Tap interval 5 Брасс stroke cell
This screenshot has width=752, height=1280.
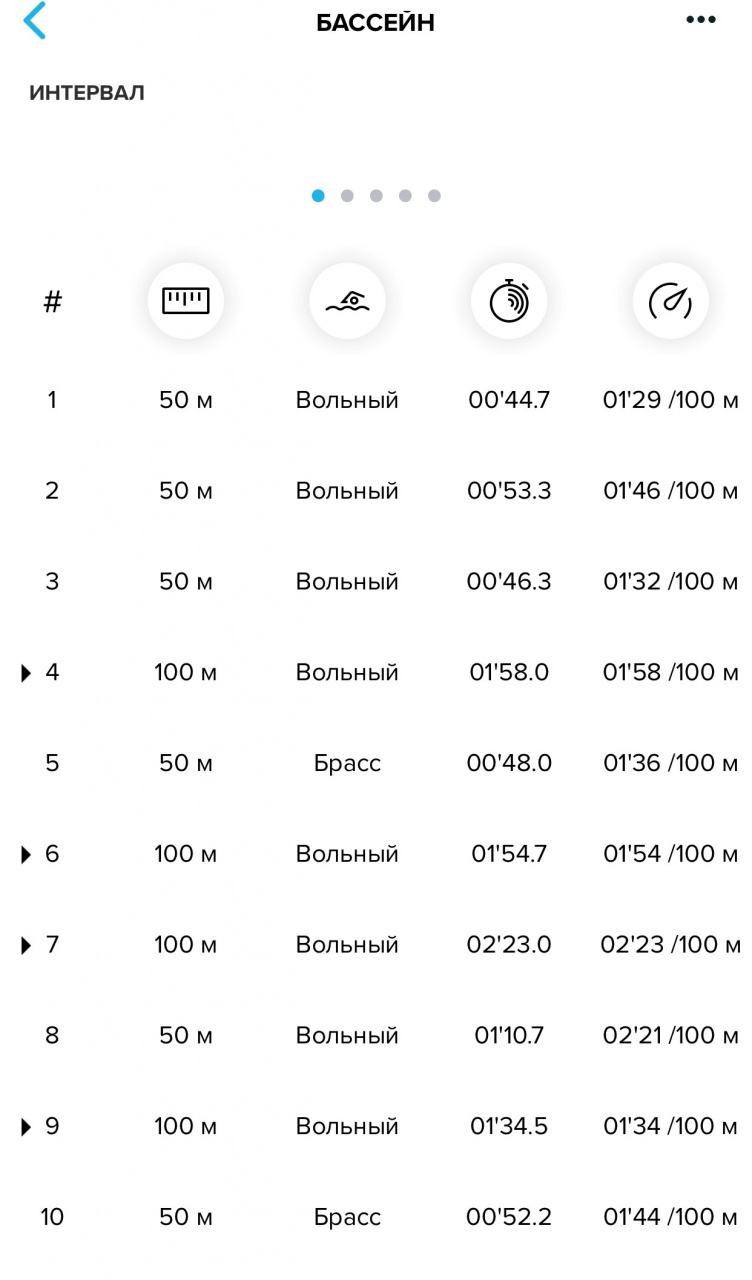(347, 763)
